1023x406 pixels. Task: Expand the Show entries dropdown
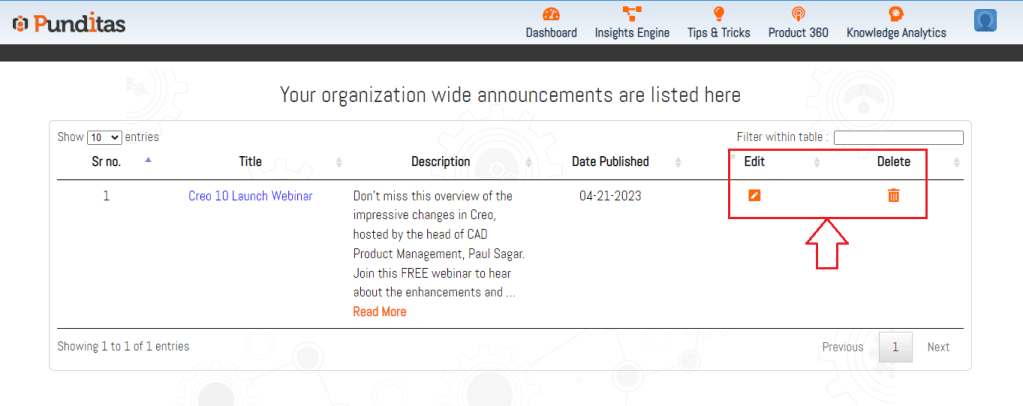click(104, 137)
